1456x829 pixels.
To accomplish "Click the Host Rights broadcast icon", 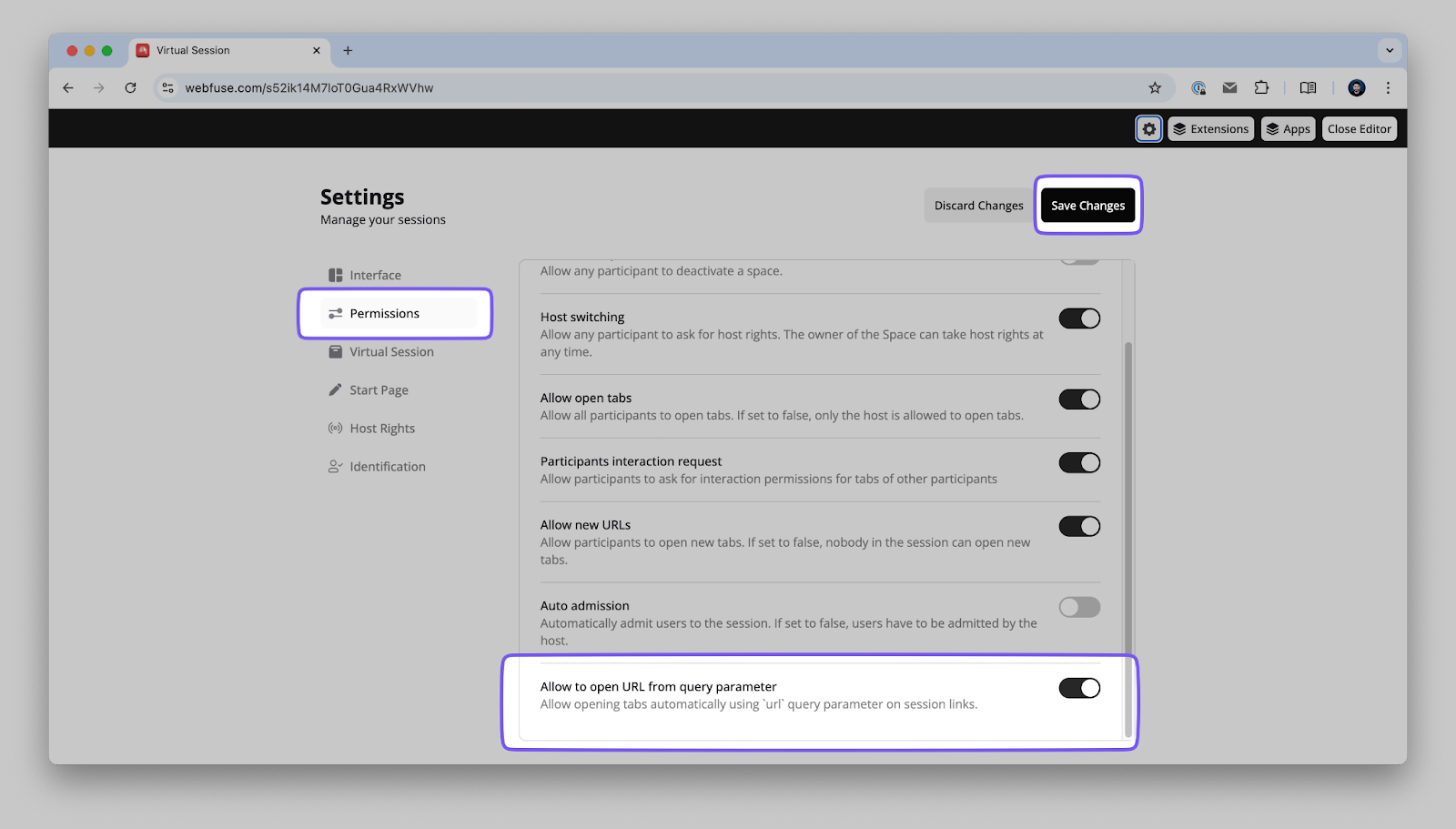I will (334, 428).
